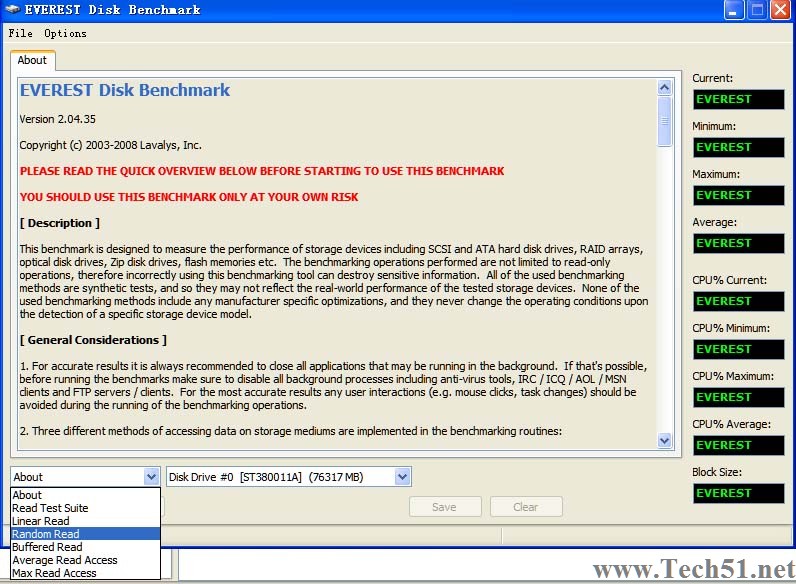796x584 pixels.
Task: Click the Block Size value display
Action: (739, 493)
